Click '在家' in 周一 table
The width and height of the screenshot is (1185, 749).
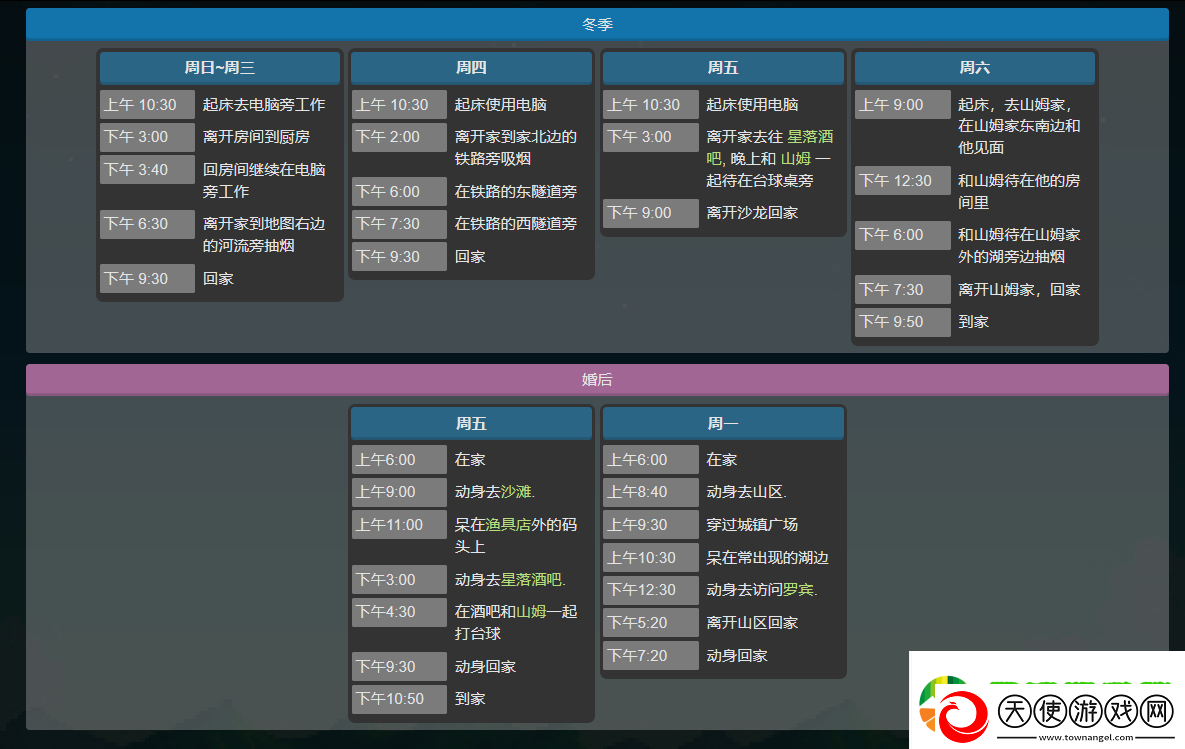coord(721,460)
